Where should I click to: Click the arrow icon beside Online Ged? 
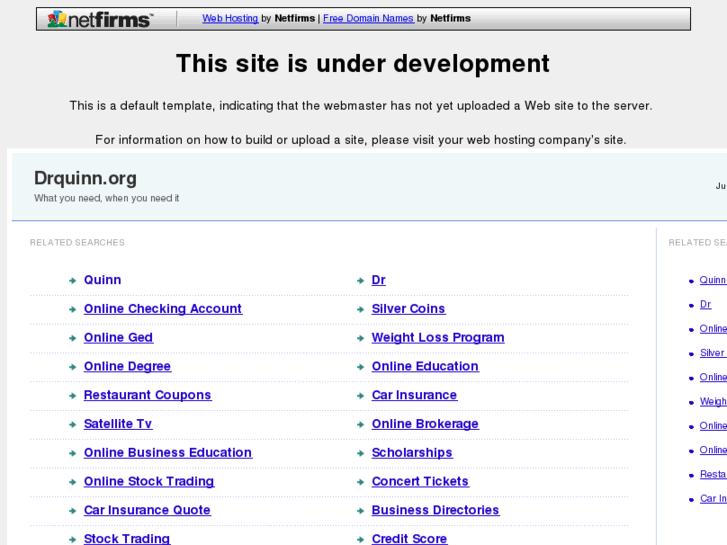[72, 338]
